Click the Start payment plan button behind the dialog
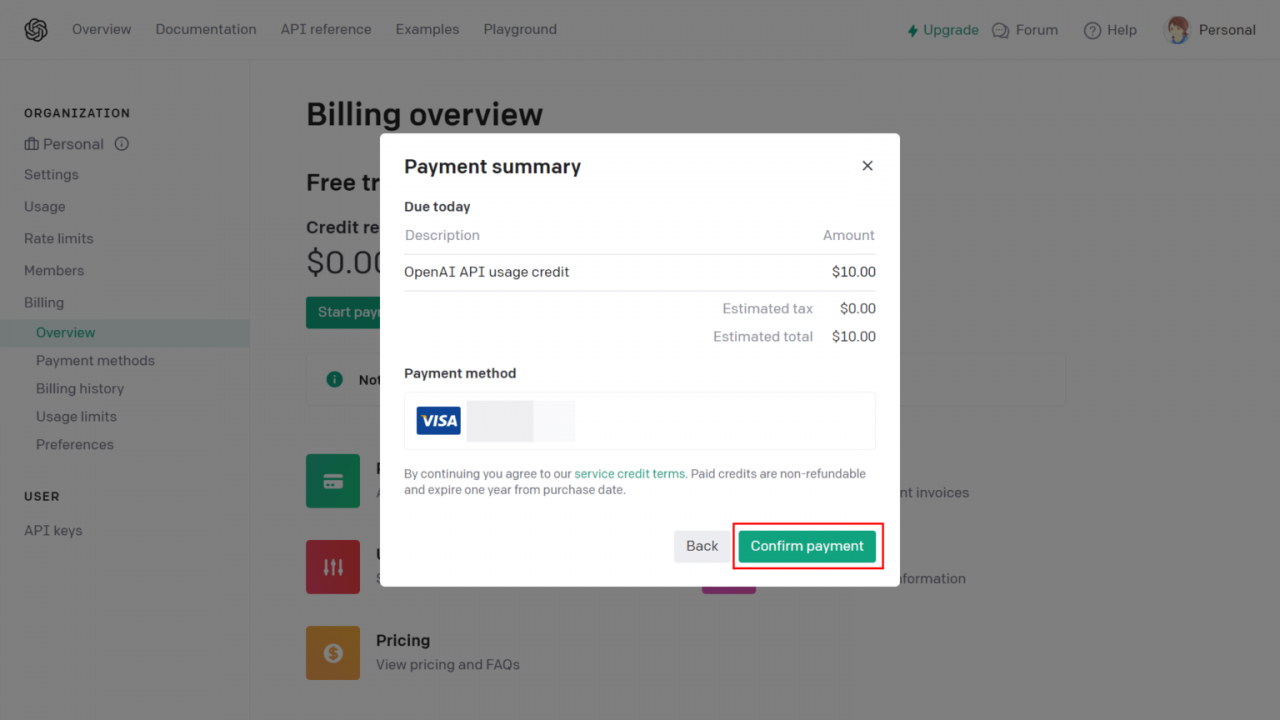 343,312
